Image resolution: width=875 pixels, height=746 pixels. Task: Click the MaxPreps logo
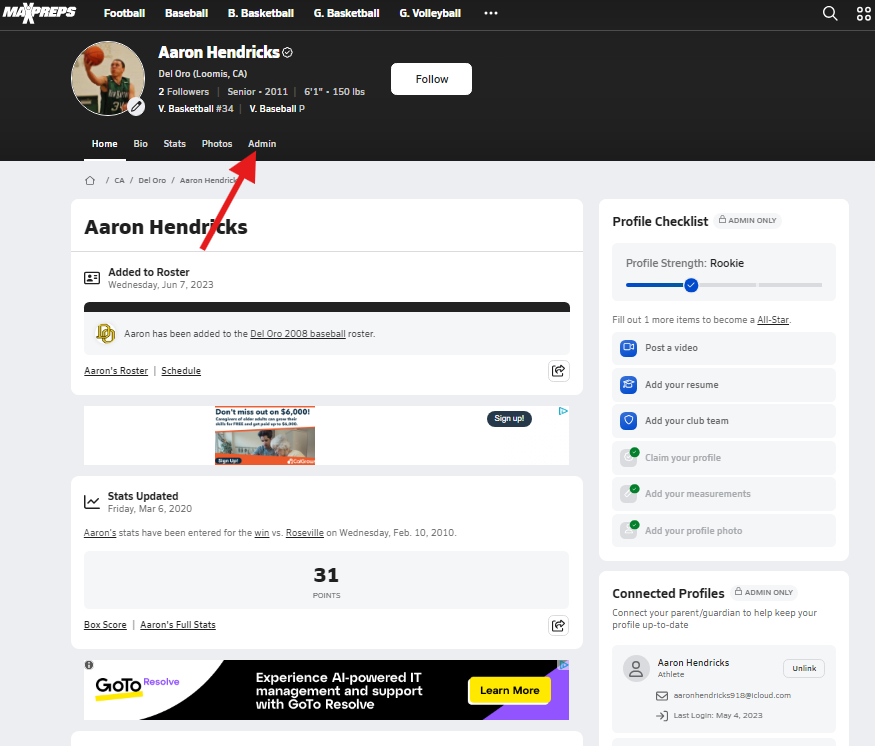tap(39, 13)
